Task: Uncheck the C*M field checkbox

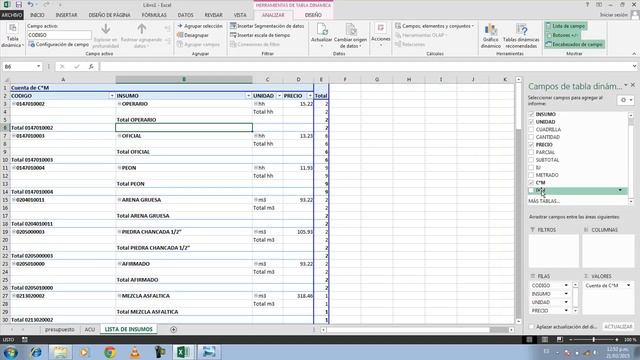Action: click(x=531, y=182)
